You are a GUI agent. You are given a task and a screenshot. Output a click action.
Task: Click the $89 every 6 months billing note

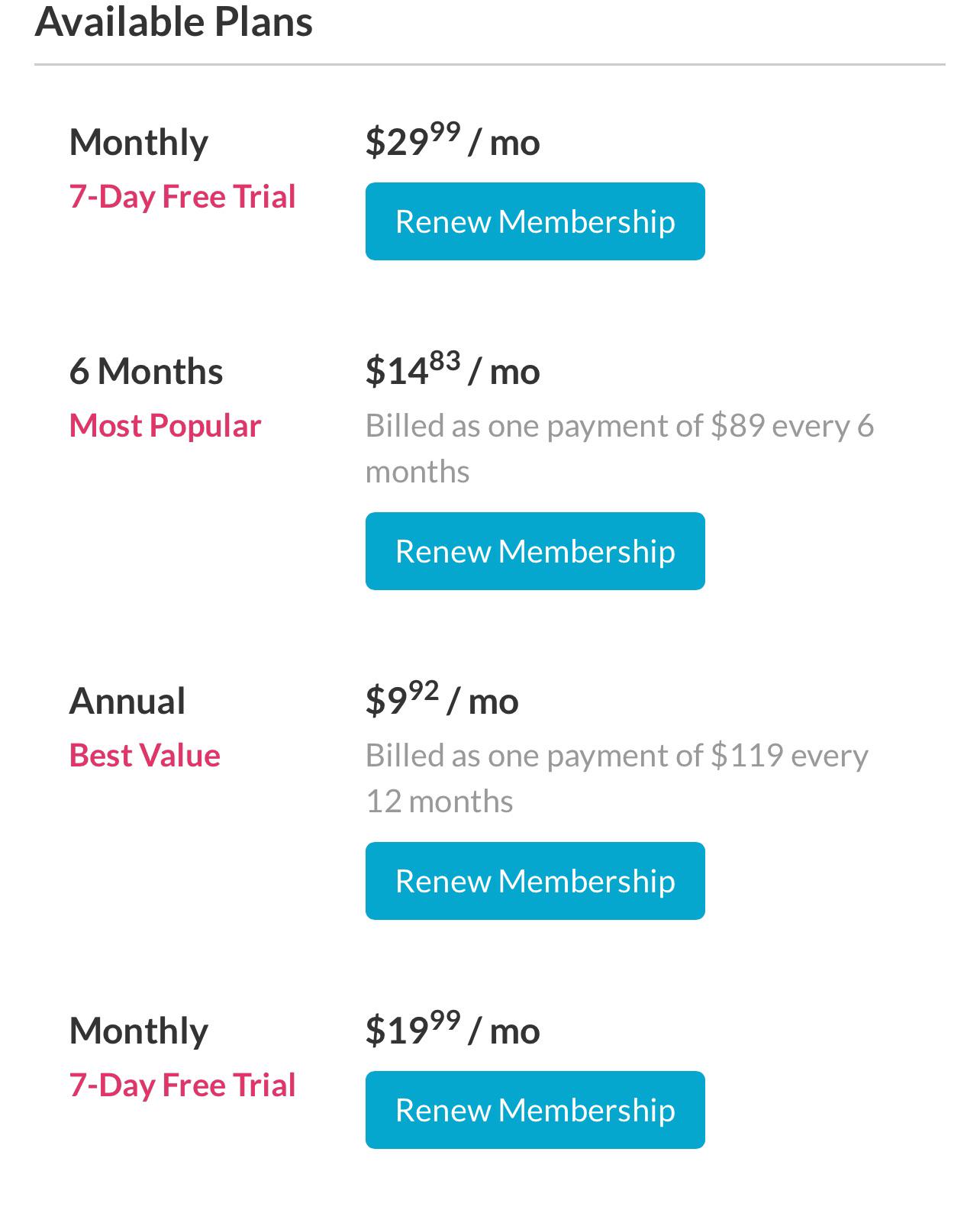click(x=618, y=448)
